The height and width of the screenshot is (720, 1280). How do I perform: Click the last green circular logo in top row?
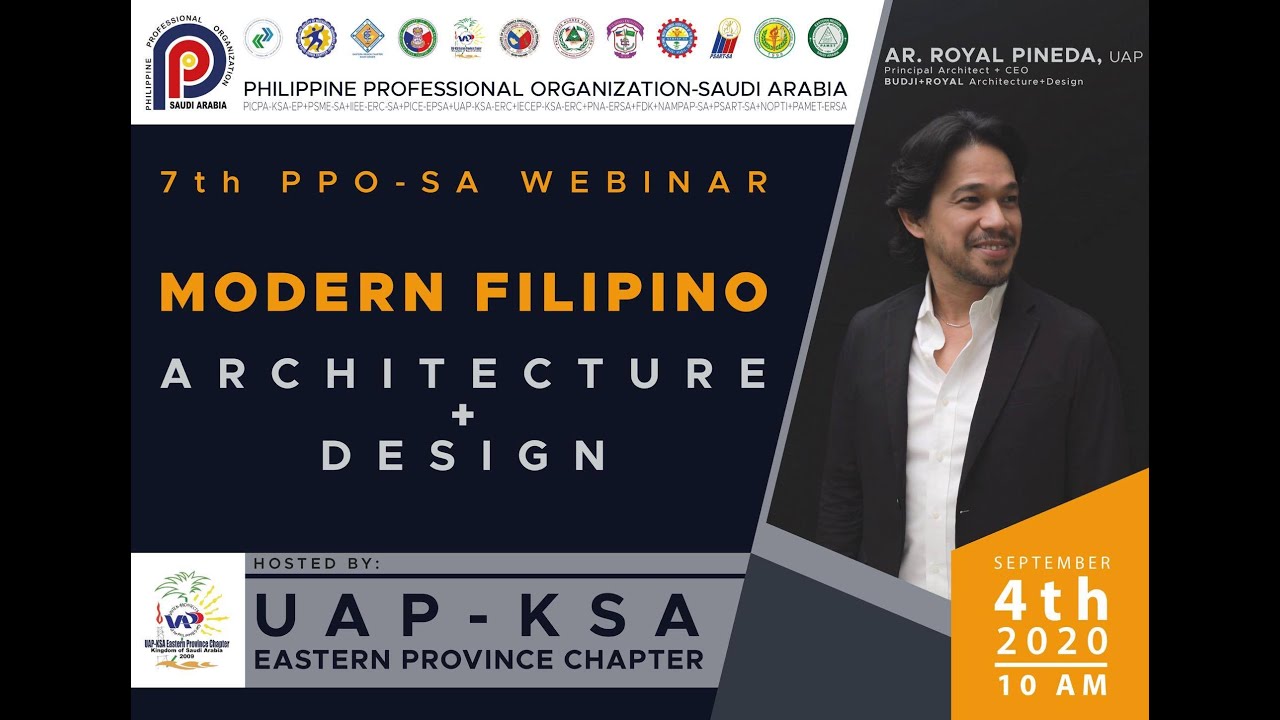827,38
